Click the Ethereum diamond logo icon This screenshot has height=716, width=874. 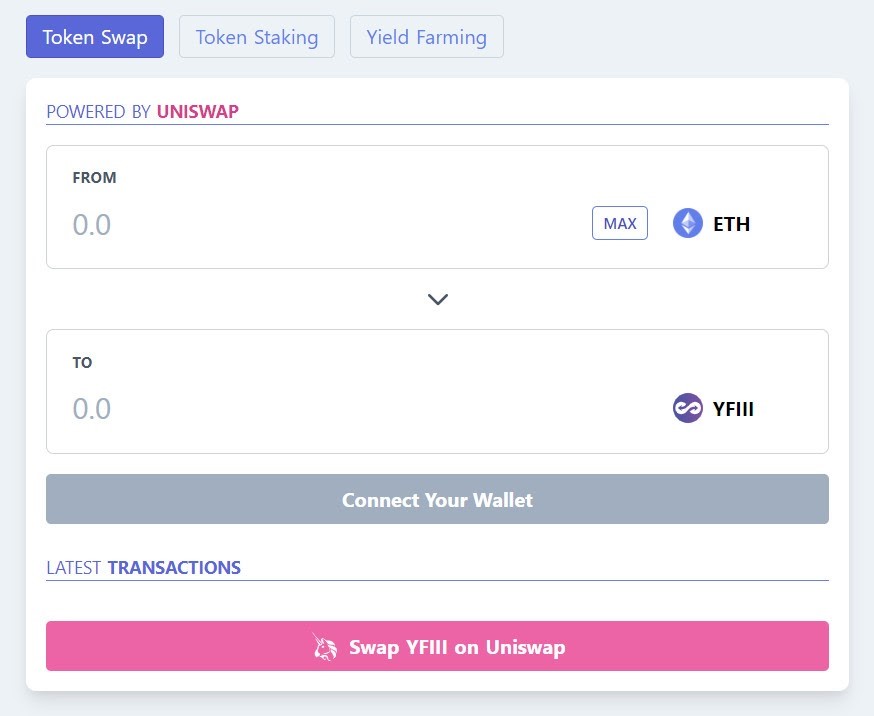(x=688, y=223)
